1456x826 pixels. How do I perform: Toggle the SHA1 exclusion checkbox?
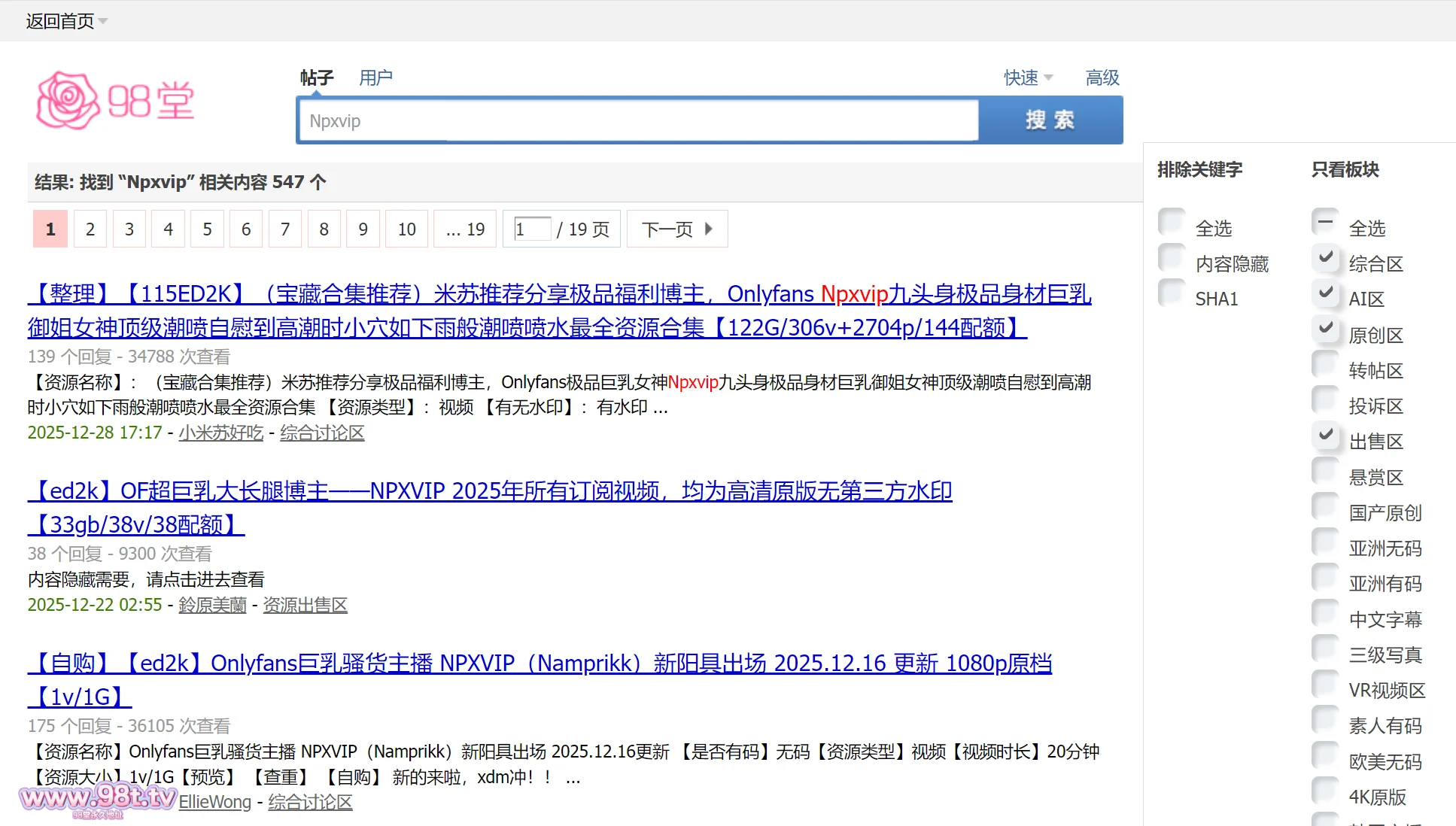click(1172, 293)
